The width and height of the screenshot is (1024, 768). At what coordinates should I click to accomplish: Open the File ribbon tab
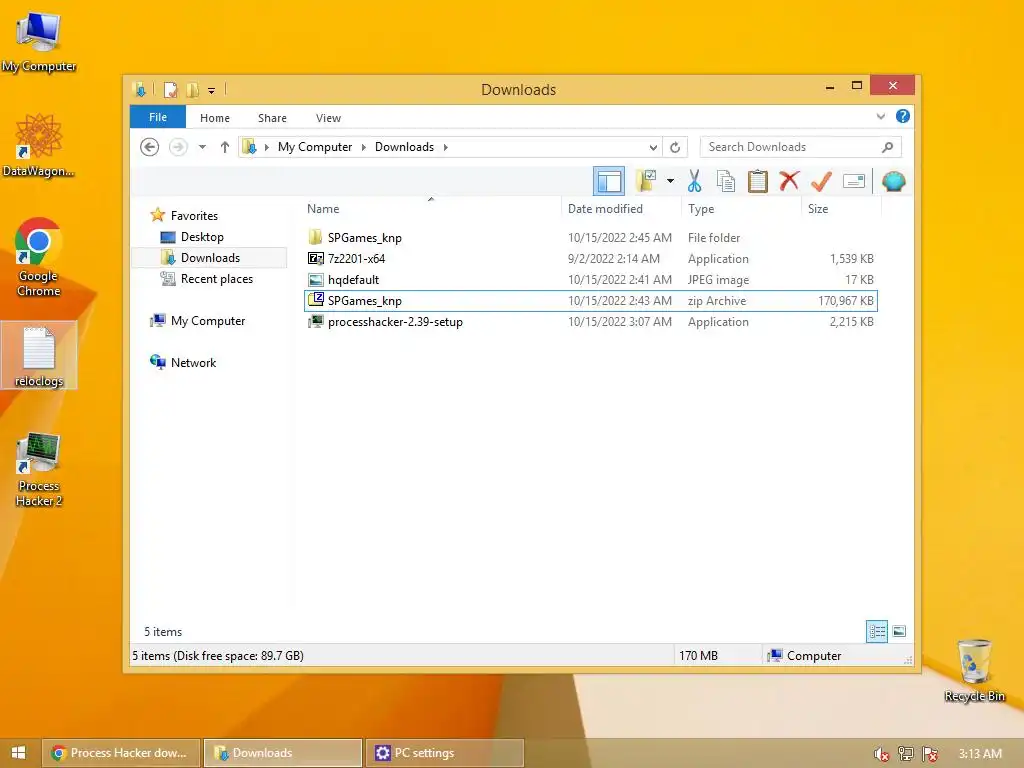158,117
